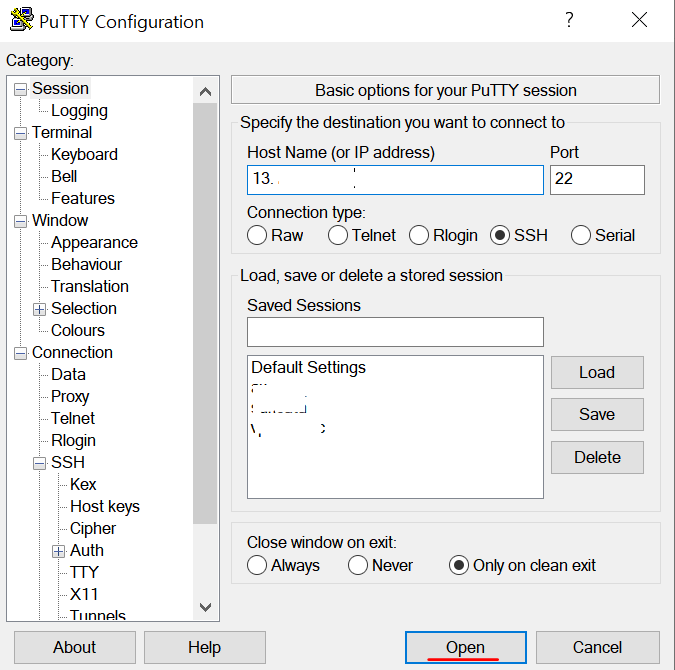Choose Always for close window on exit
Image resolution: width=675 pixels, height=670 pixels.
257,565
